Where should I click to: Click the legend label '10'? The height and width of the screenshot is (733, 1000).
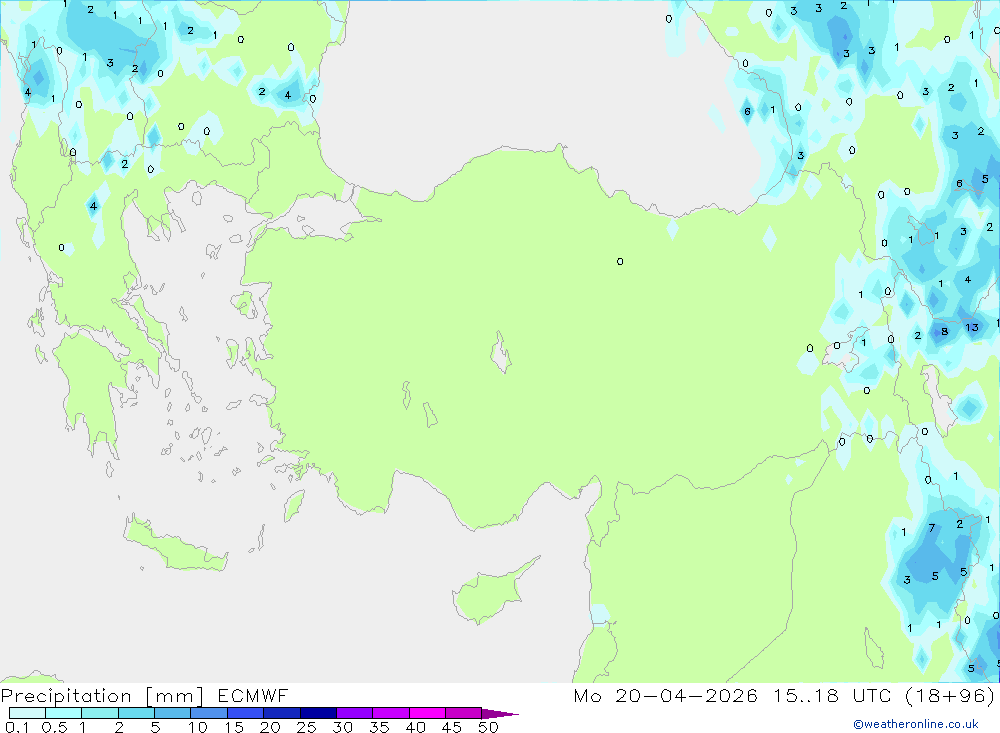[x=198, y=727]
